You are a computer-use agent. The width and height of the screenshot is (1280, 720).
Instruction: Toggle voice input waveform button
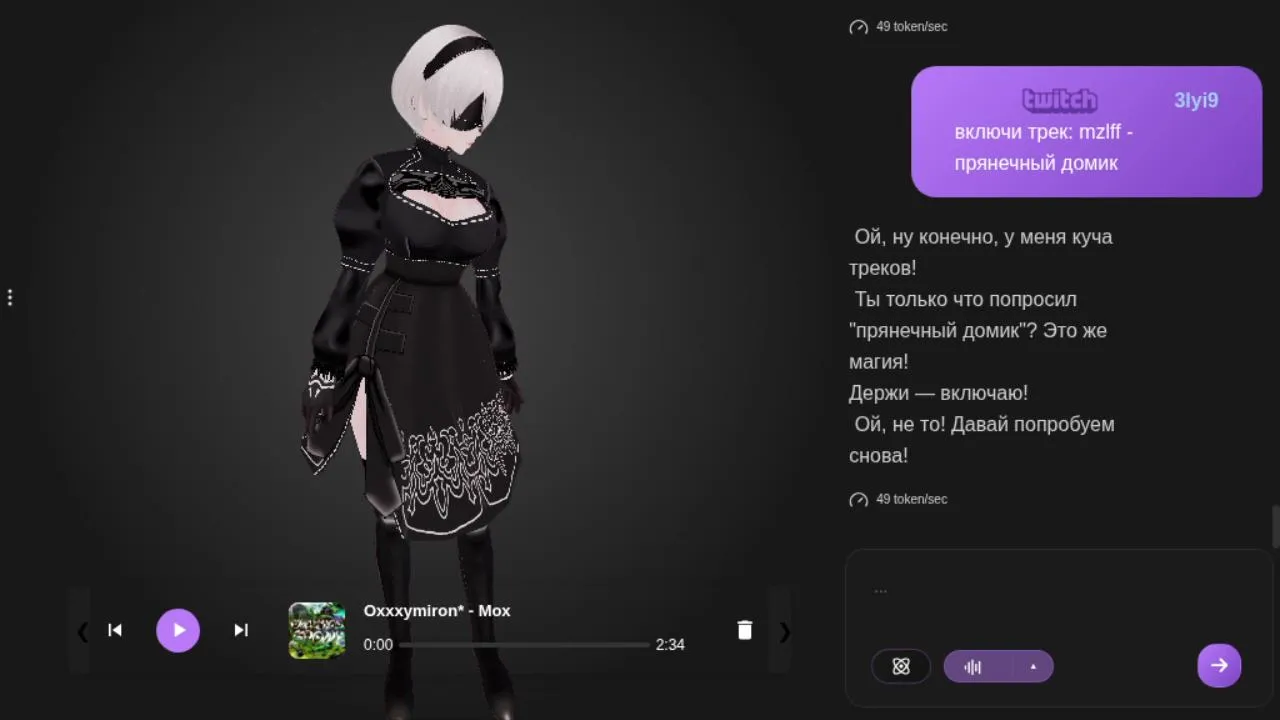pos(973,667)
